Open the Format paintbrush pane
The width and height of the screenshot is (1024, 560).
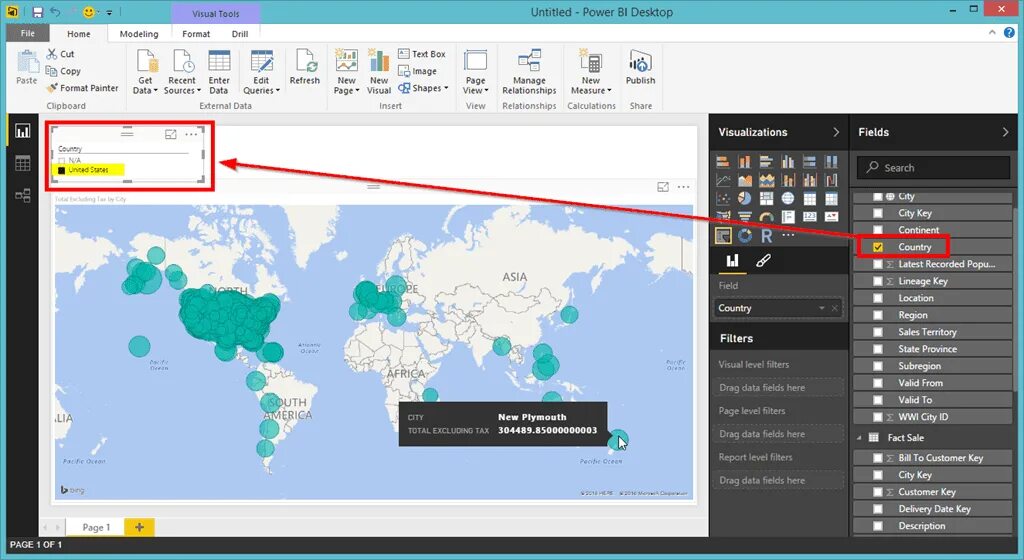tap(763, 261)
